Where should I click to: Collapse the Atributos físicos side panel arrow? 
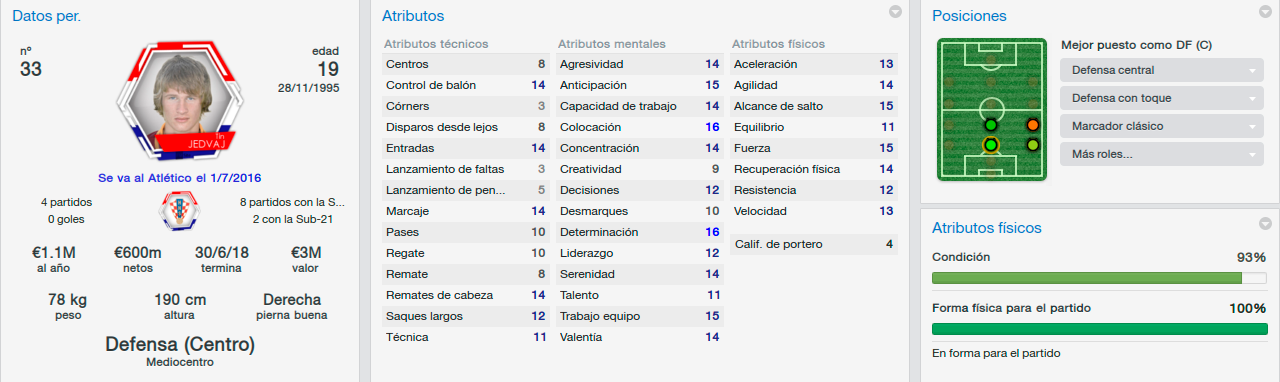[x=1266, y=224]
